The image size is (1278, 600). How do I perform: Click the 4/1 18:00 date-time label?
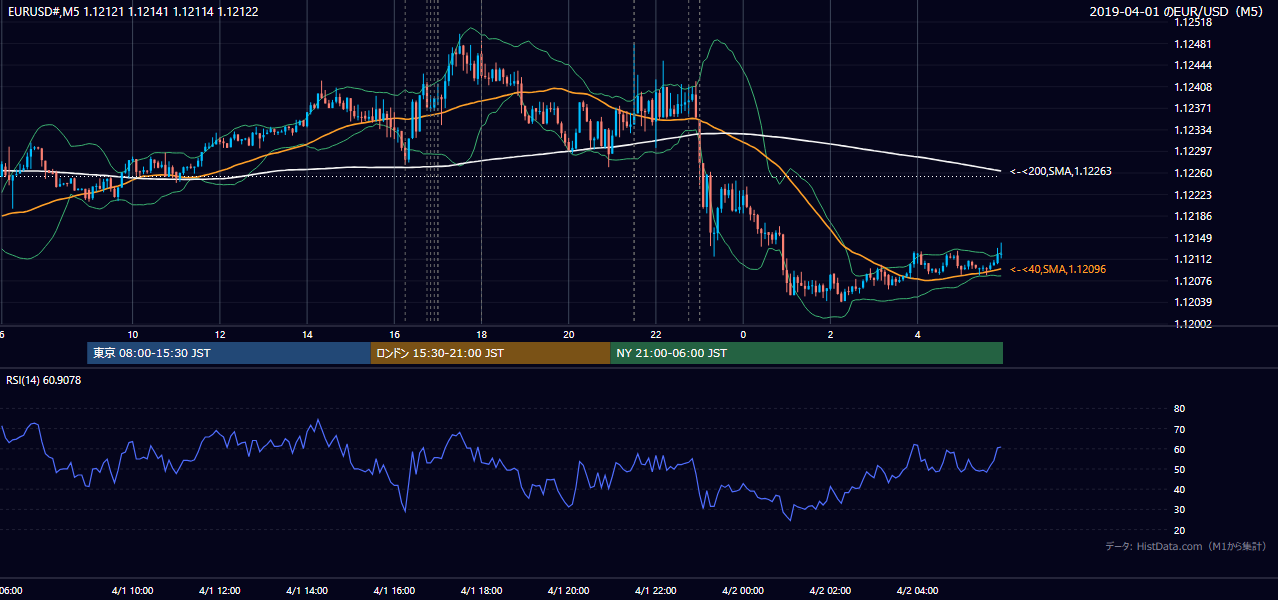[481, 591]
